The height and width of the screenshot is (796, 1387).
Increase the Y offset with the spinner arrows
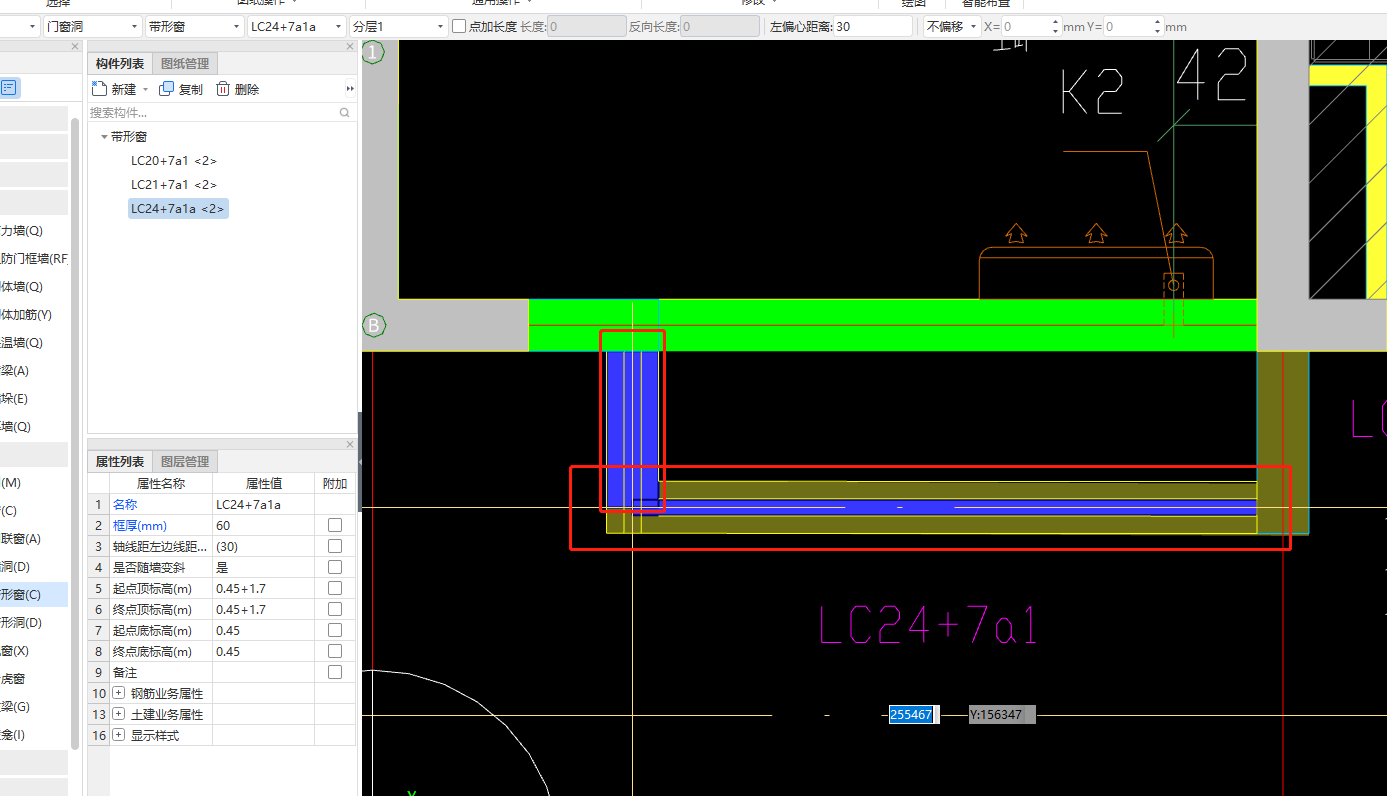click(1158, 22)
